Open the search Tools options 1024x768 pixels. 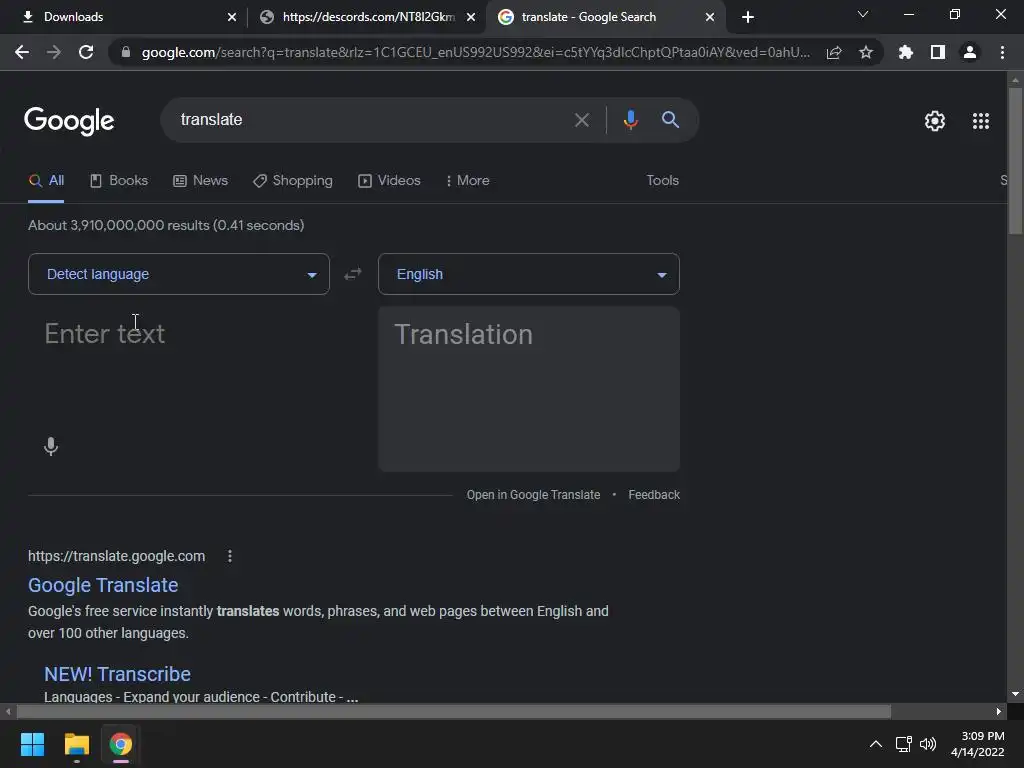tap(662, 180)
